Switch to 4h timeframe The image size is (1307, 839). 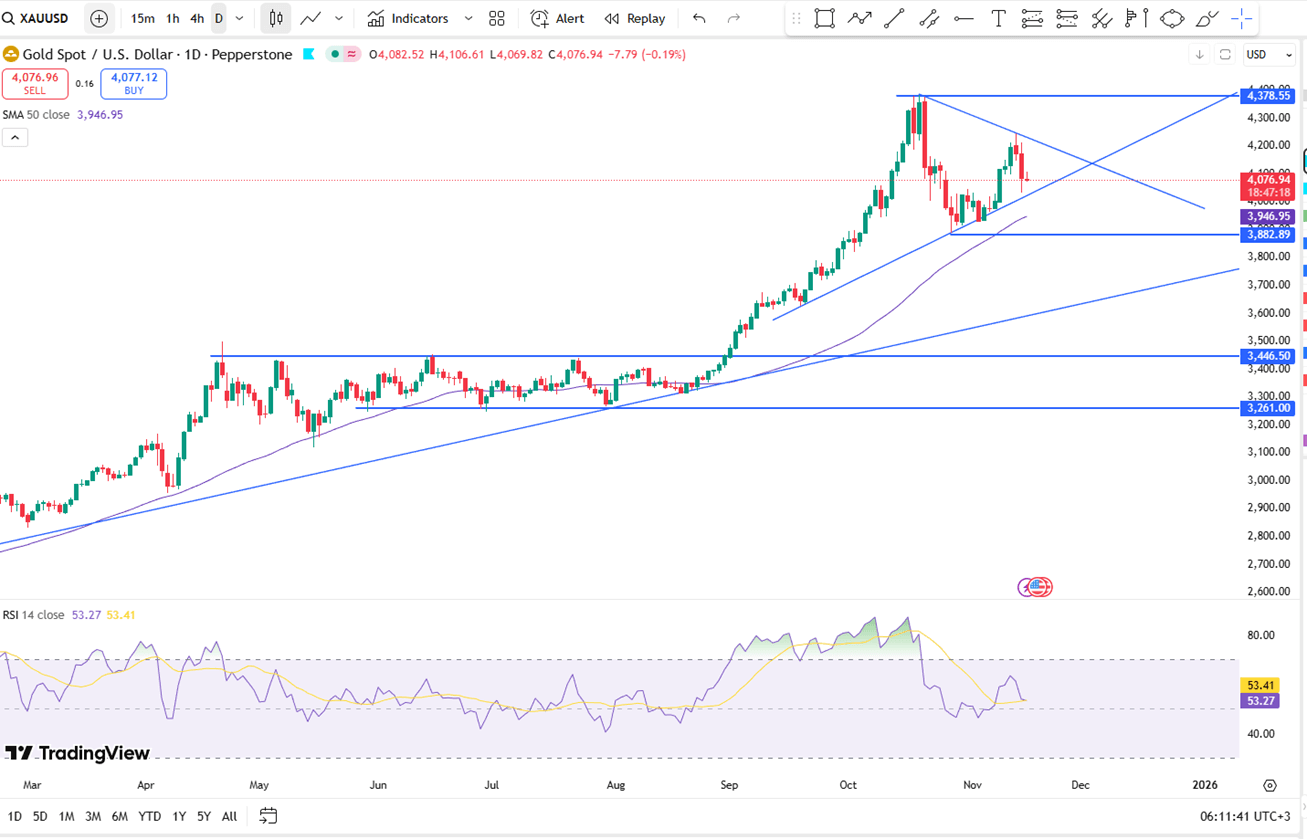pos(197,19)
